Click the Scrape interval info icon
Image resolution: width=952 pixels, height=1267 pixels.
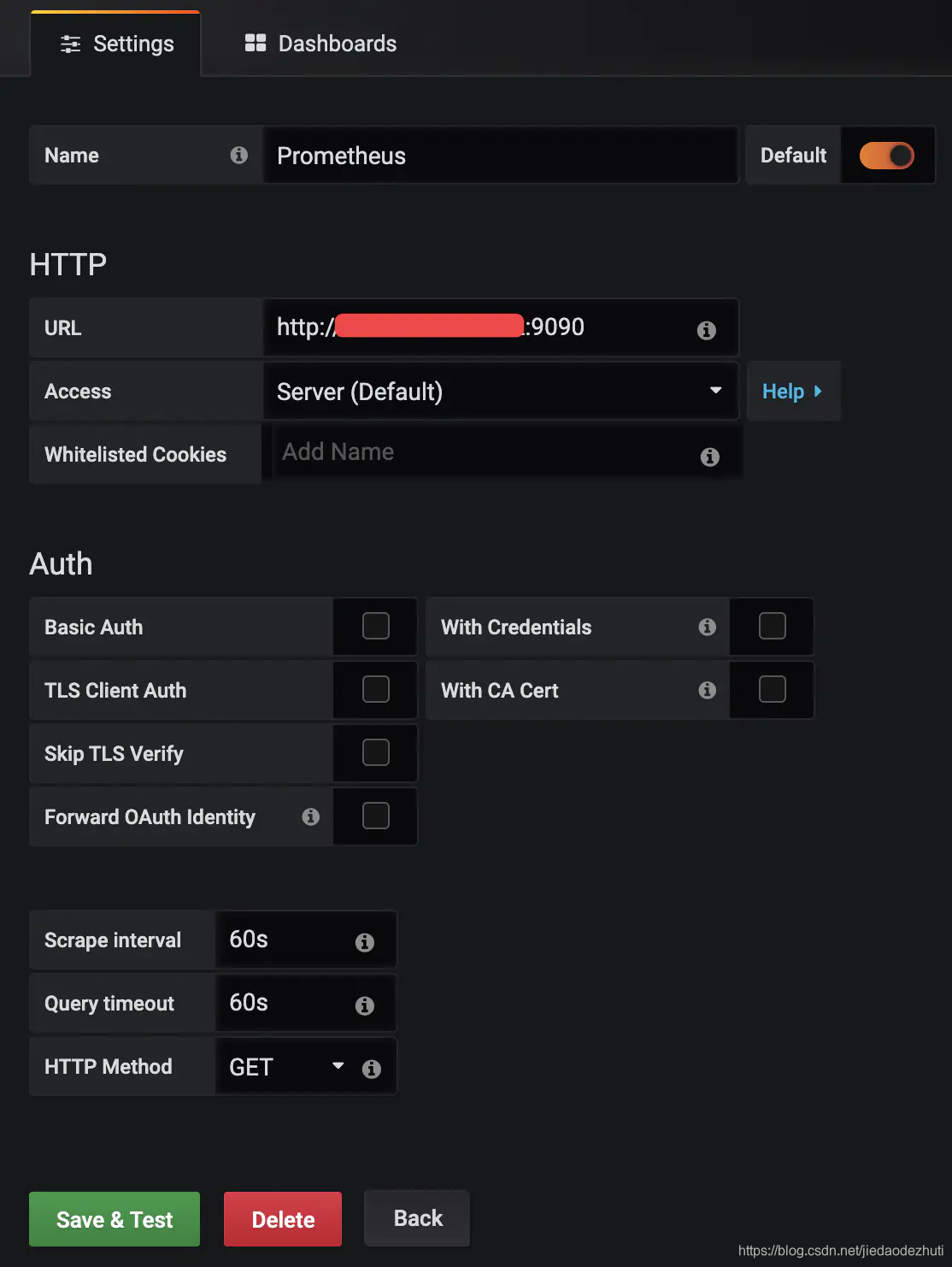point(365,942)
